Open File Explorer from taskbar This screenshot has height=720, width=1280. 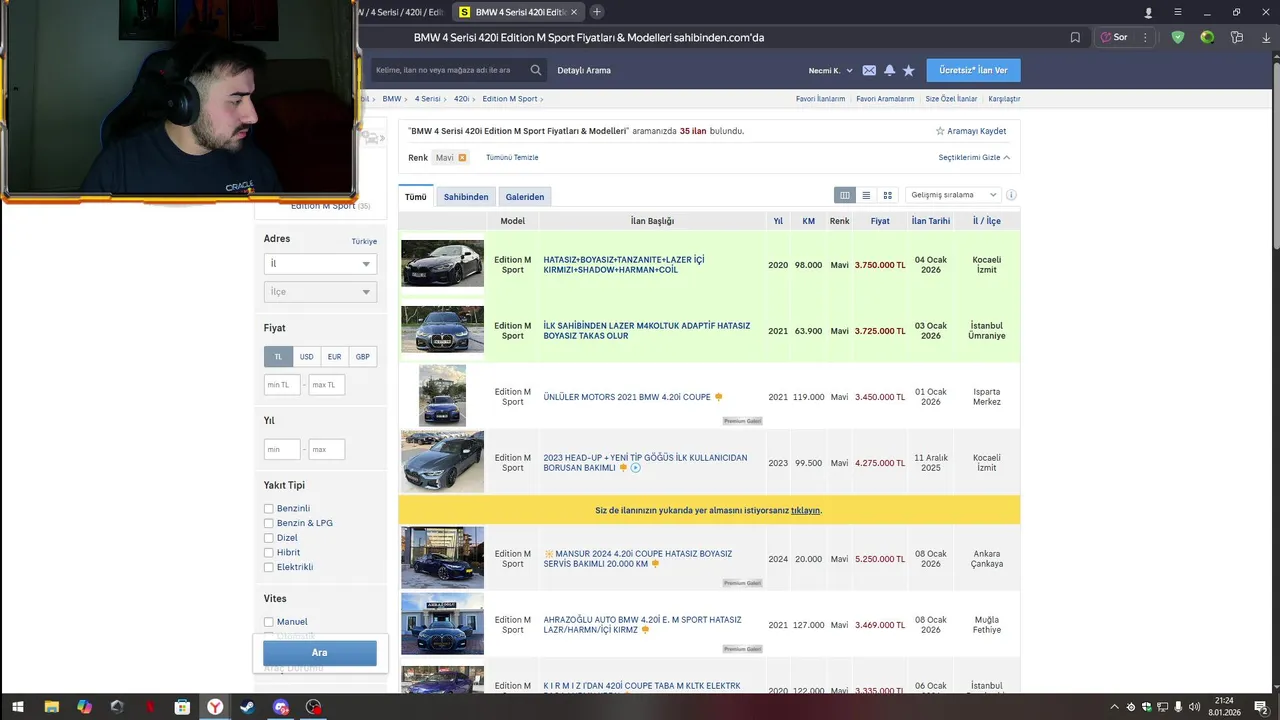(x=51, y=707)
